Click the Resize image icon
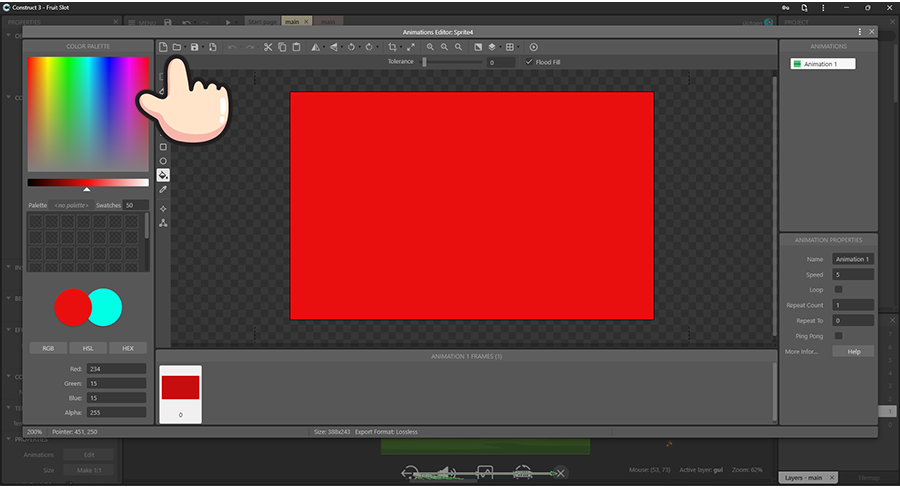900x488 pixels. [x=410, y=47]
